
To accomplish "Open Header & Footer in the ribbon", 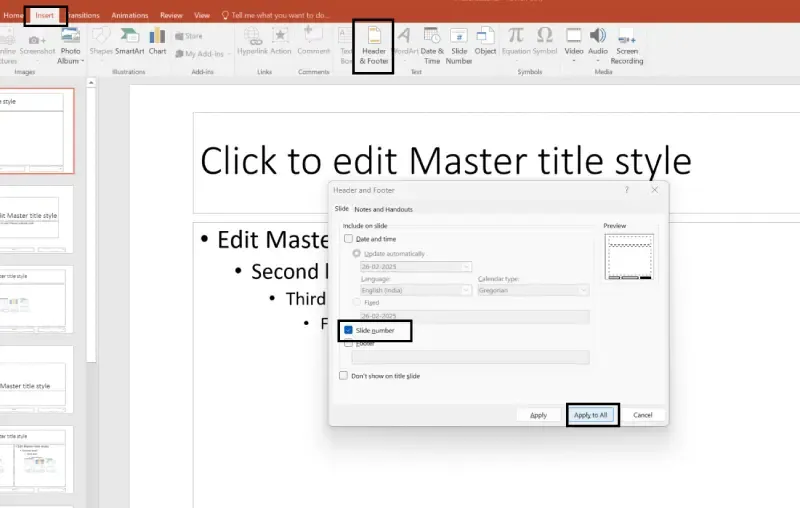I will (373, 46).
